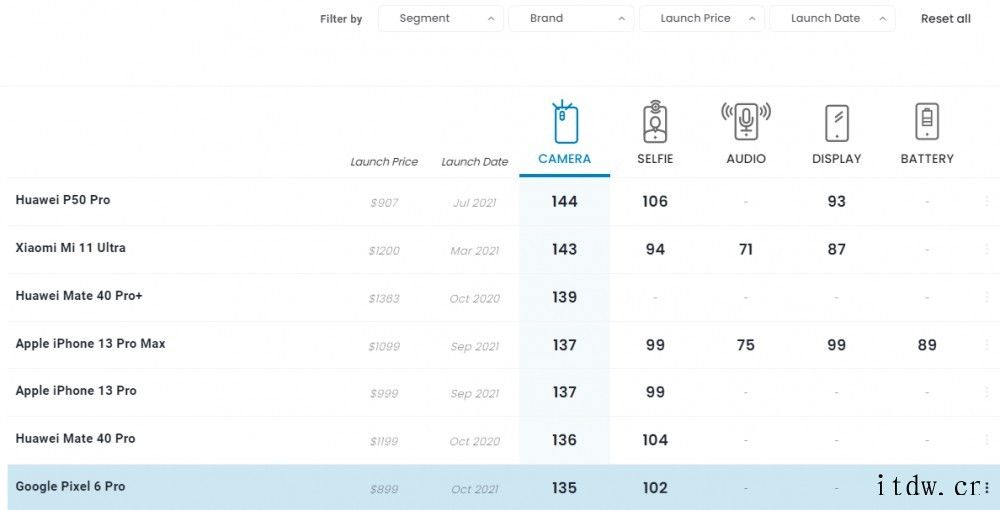Click display score 87 for Xiaomi Mi 11 Ultra
This screenshot has width=1000, height=510.
point(837,249)
